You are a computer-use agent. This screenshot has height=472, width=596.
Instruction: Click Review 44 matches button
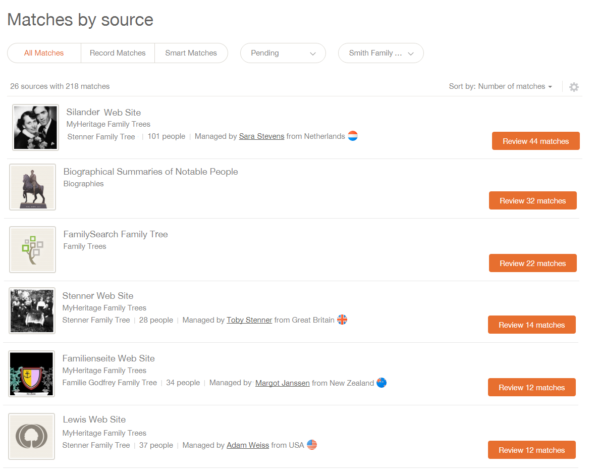[x=536, y=141]
